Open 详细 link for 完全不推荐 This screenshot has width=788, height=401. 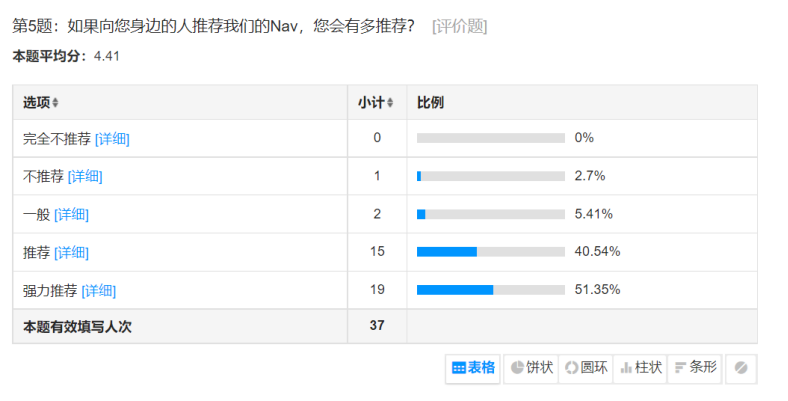112,139
